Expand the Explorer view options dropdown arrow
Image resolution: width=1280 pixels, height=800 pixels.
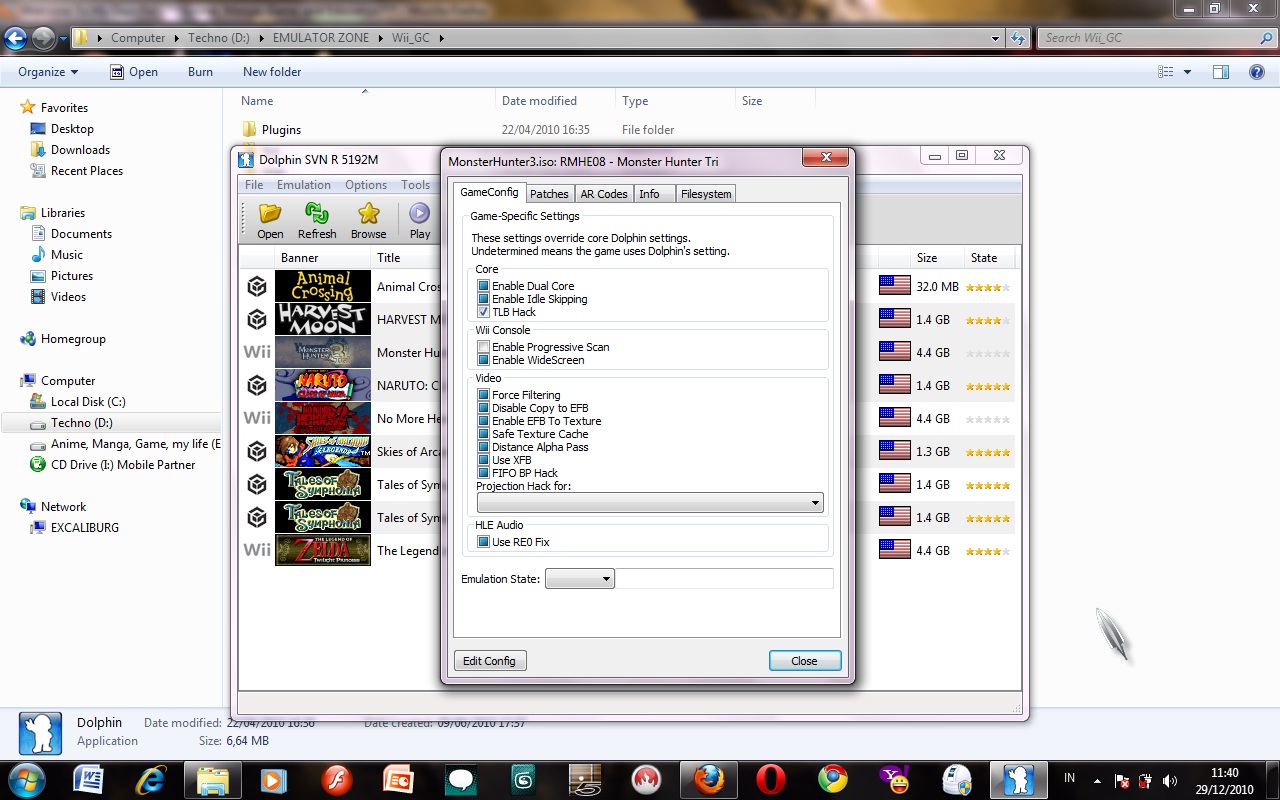click(1188, 72)
